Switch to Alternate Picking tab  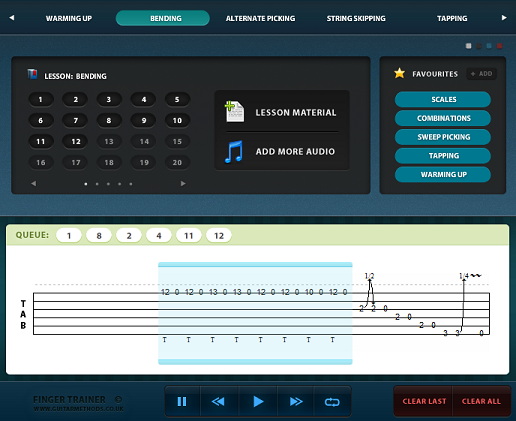coord(260,18)
